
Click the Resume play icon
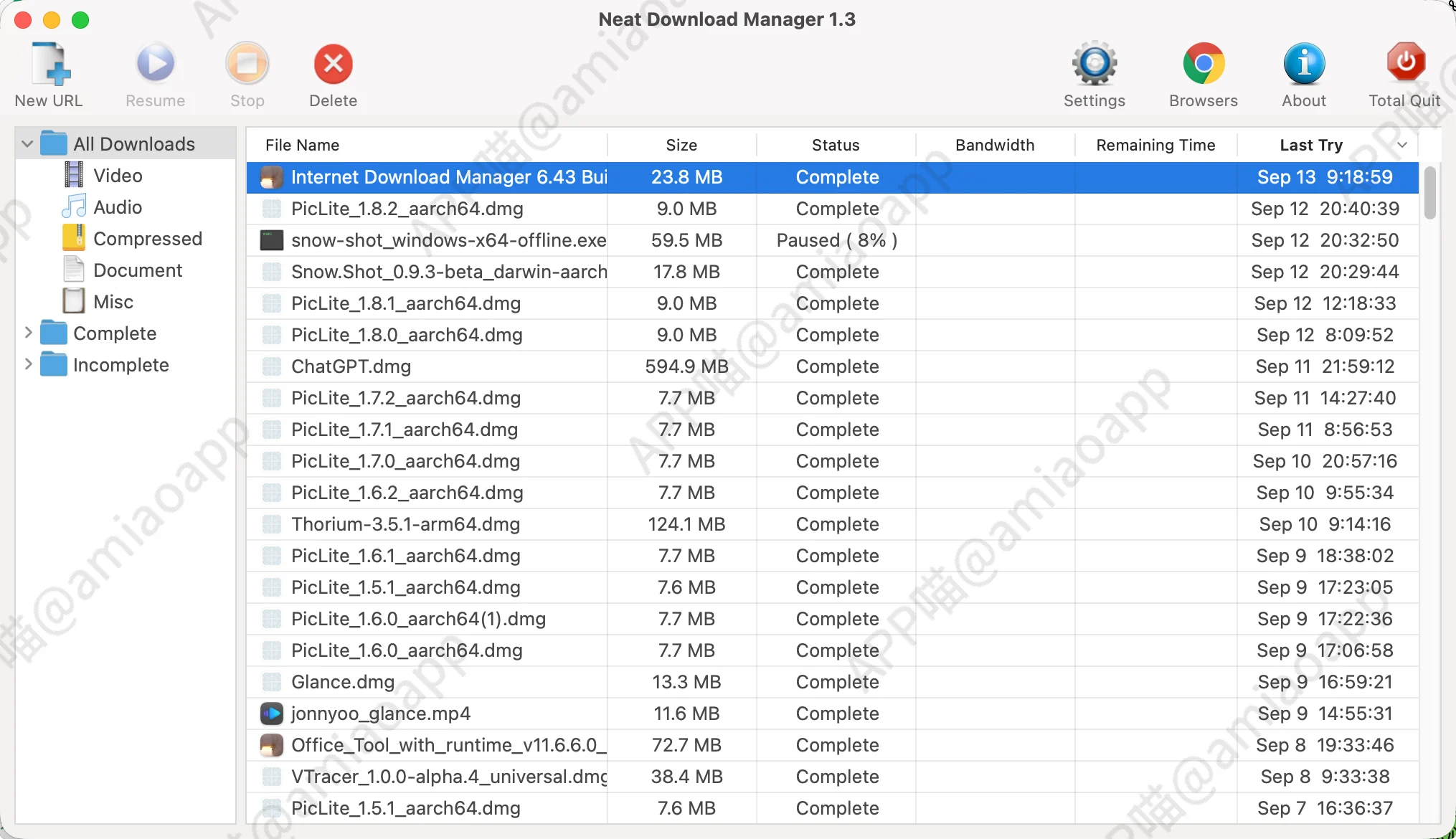156,64
